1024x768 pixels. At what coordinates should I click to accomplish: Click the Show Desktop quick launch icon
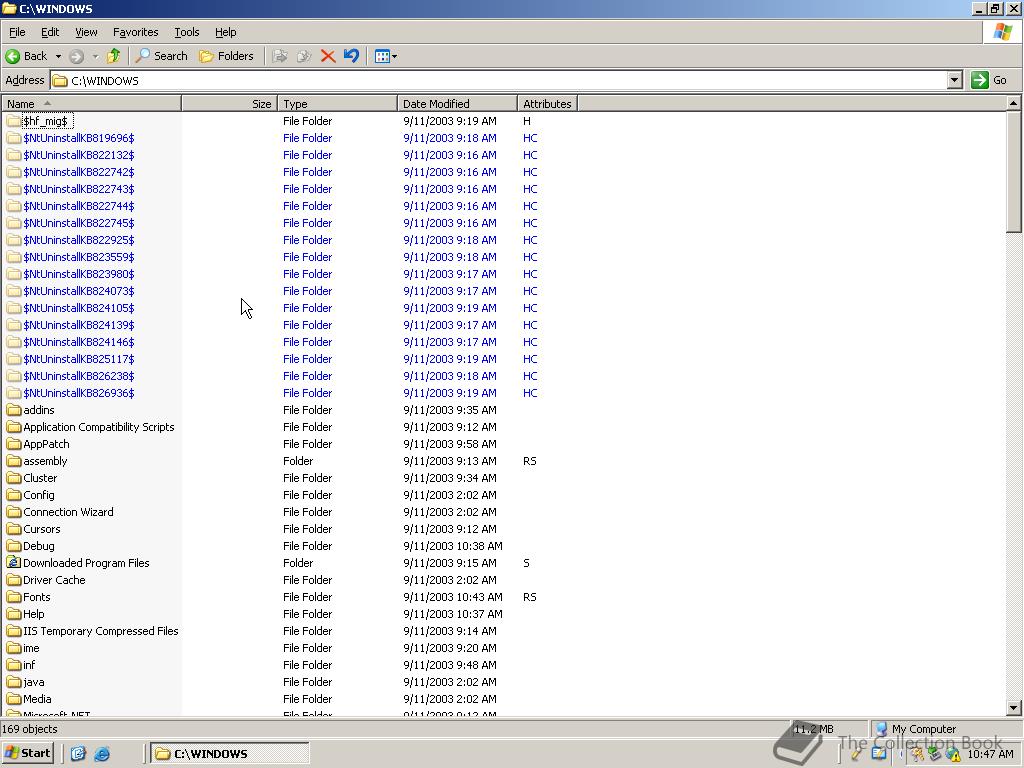78,754
